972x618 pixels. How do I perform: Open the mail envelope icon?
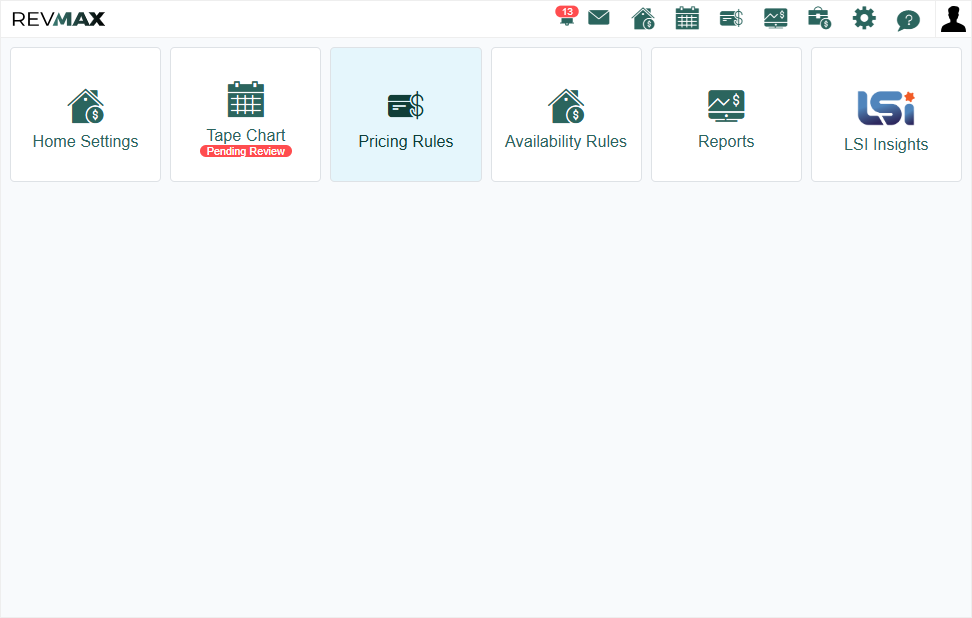[x=598, y=17]
